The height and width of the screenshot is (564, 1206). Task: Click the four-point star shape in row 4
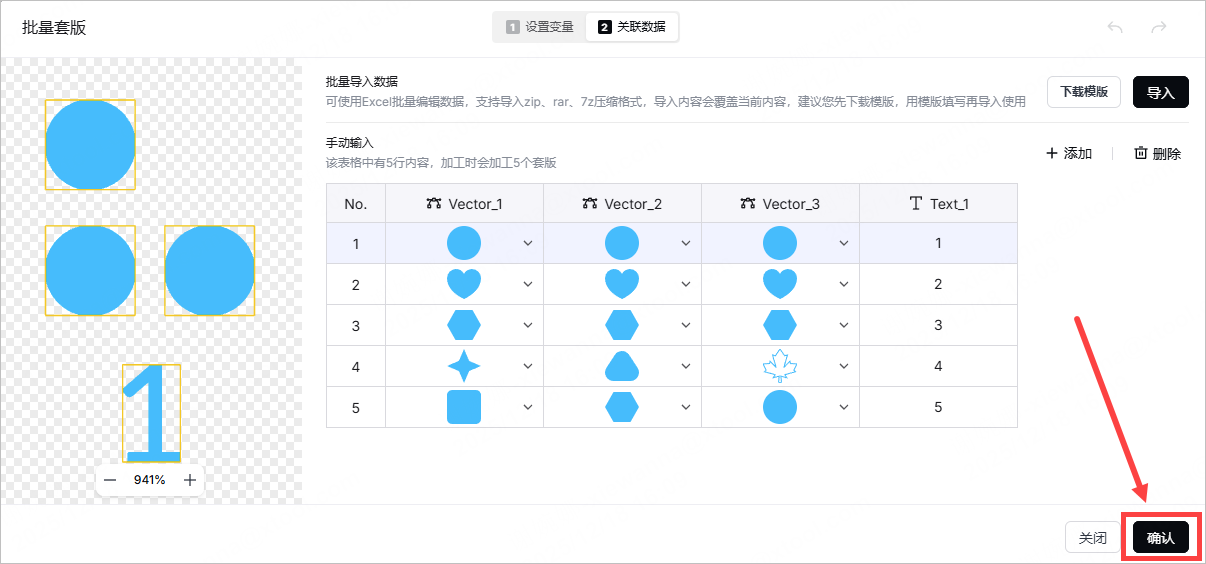463,367
